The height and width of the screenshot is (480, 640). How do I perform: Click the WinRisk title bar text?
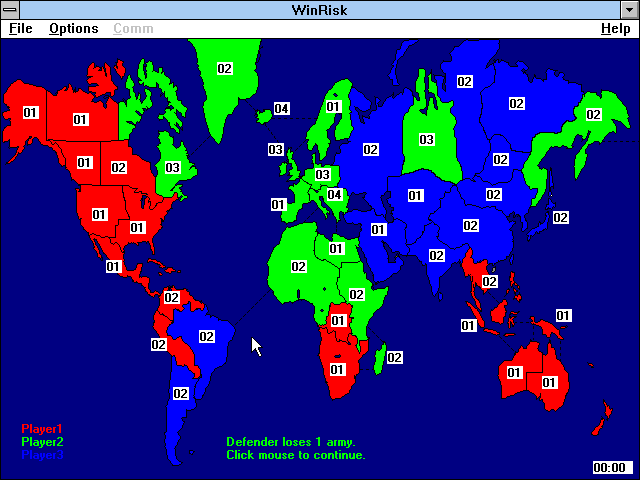tap(320, 10)
